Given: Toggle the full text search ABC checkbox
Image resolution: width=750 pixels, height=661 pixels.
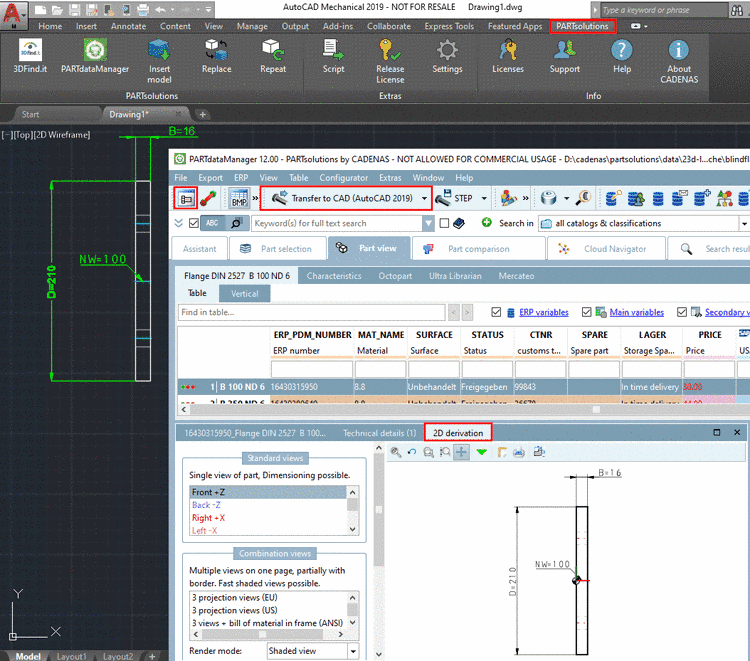Looking at the screenshot, I should pyautogui.click(x=193, y=223).
